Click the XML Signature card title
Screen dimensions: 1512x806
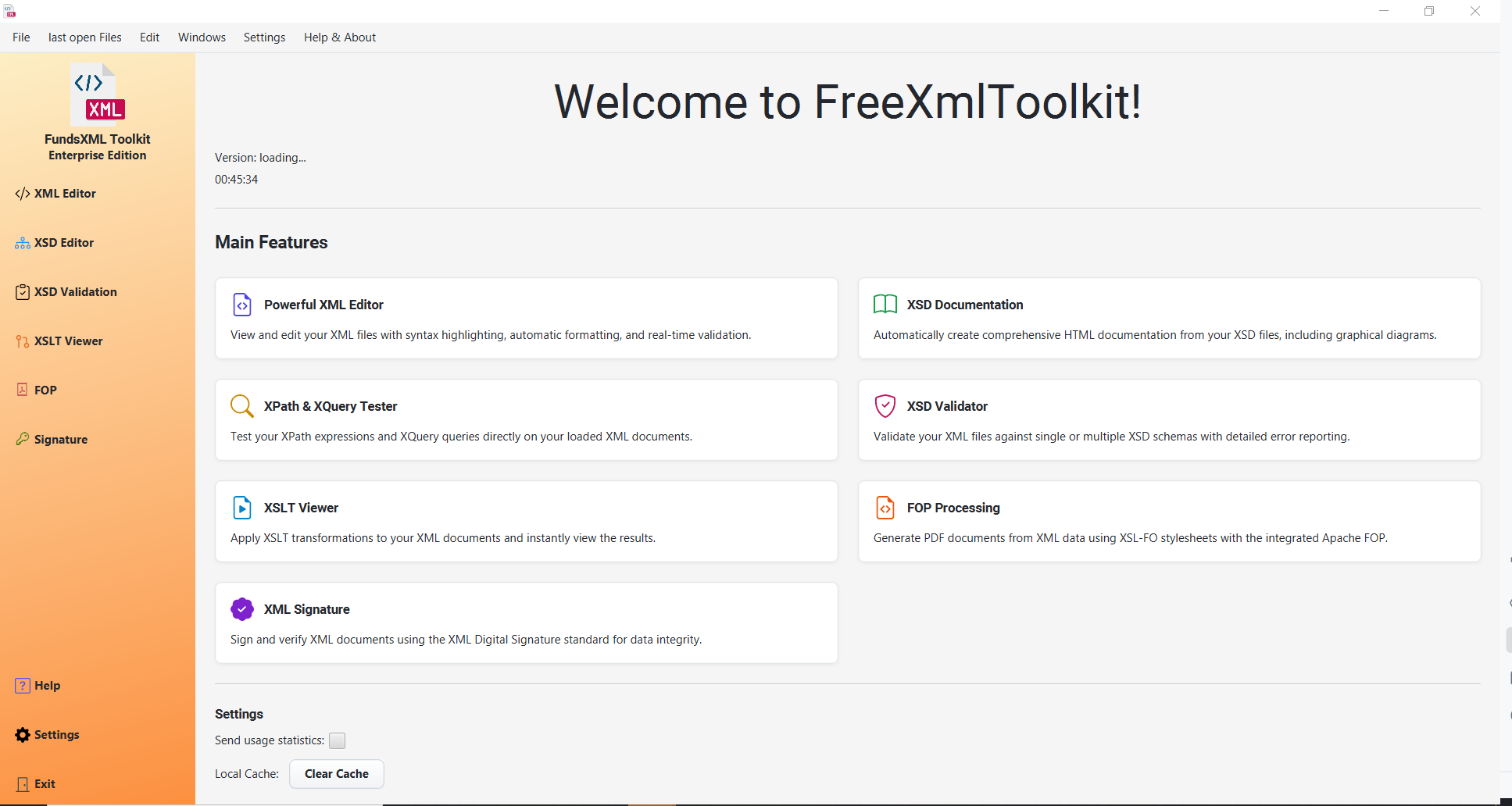pos(307,609)
